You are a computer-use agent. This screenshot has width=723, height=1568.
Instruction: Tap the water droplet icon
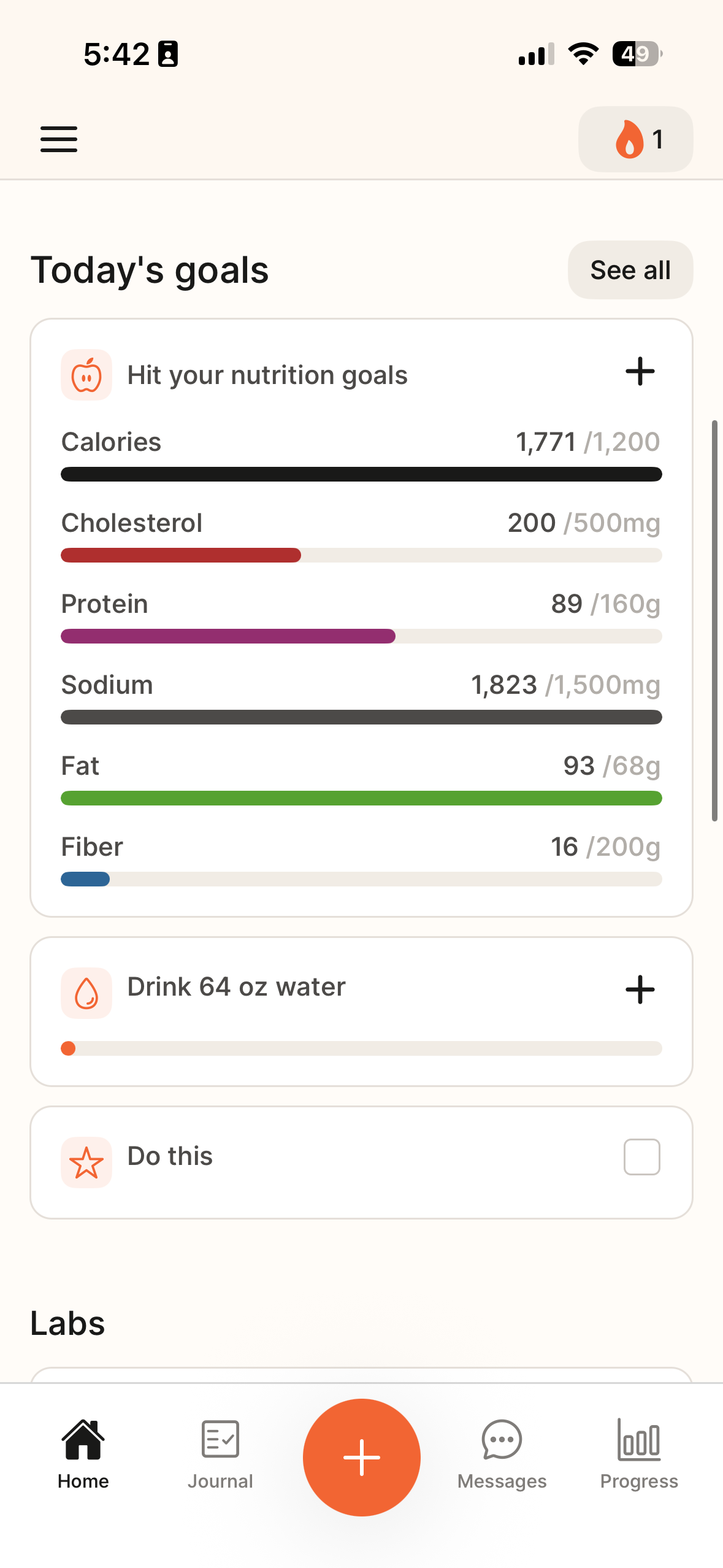coord(86,993)
